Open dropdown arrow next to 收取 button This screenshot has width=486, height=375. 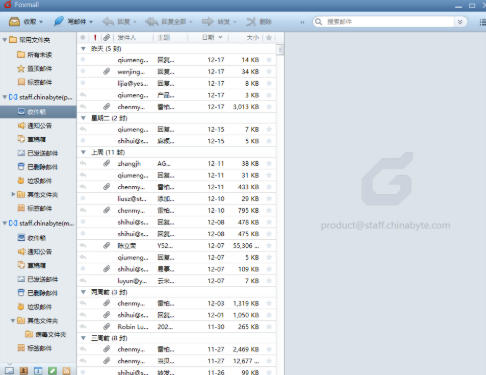[41, 22]
